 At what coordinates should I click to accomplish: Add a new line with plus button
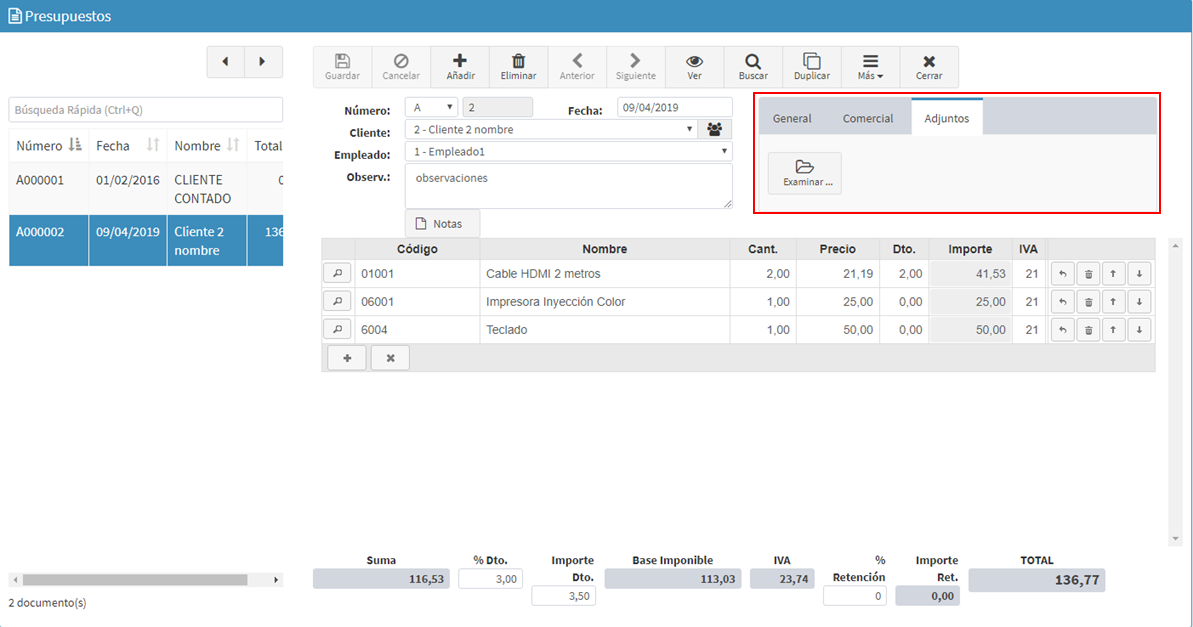coord(347,358)
